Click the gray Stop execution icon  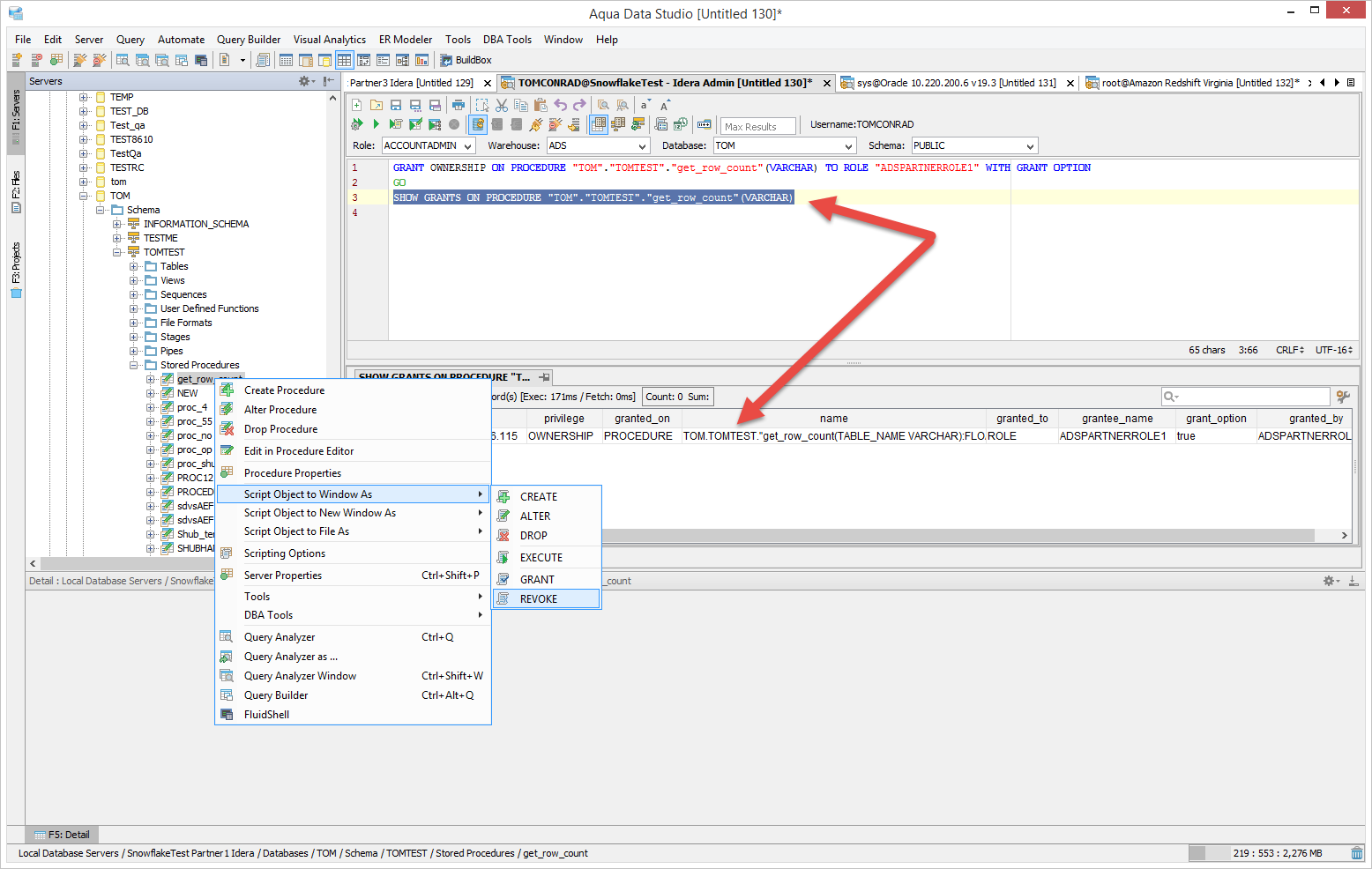coord(454,124)
